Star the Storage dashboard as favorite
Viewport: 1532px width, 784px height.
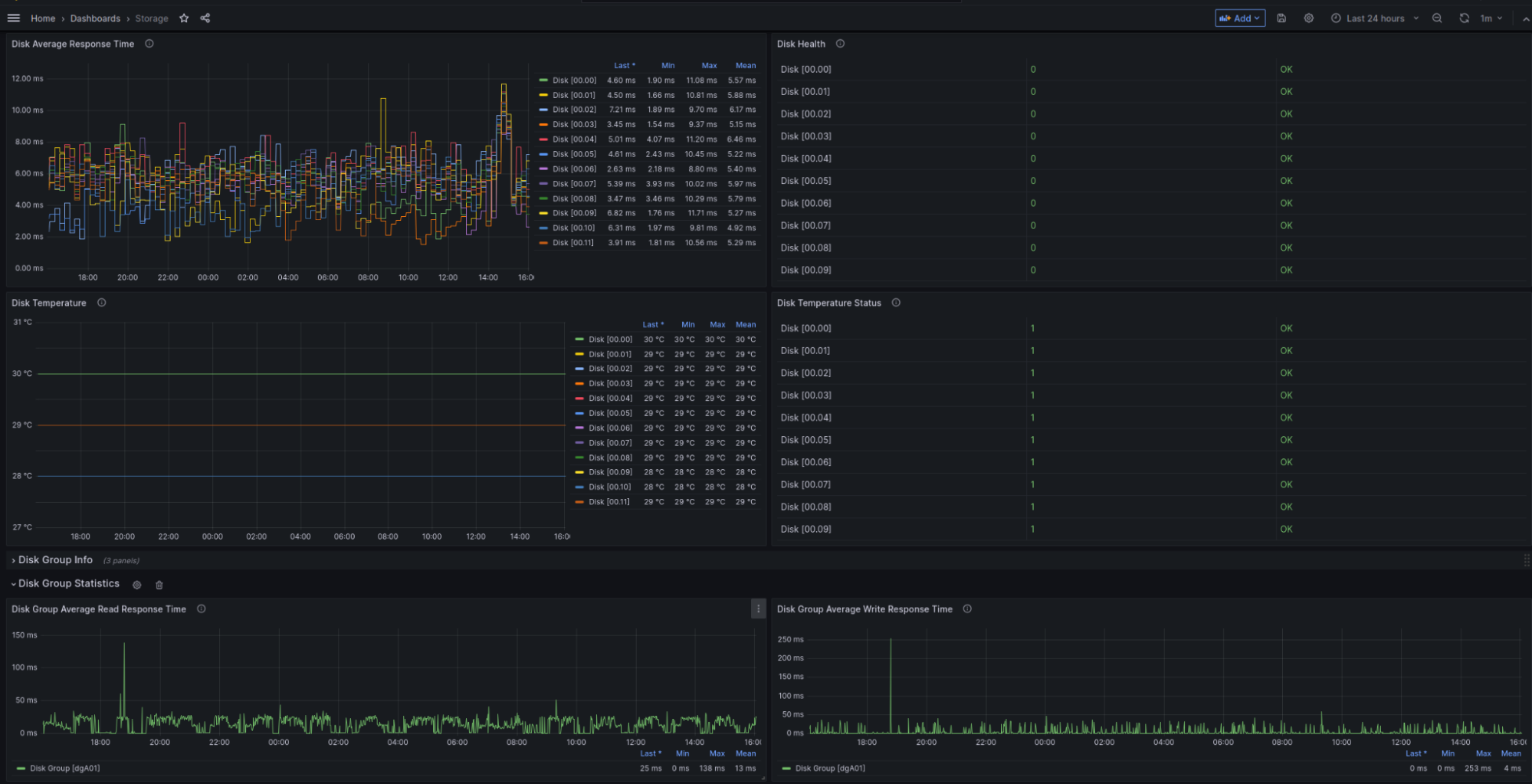(x=184, y=18)
